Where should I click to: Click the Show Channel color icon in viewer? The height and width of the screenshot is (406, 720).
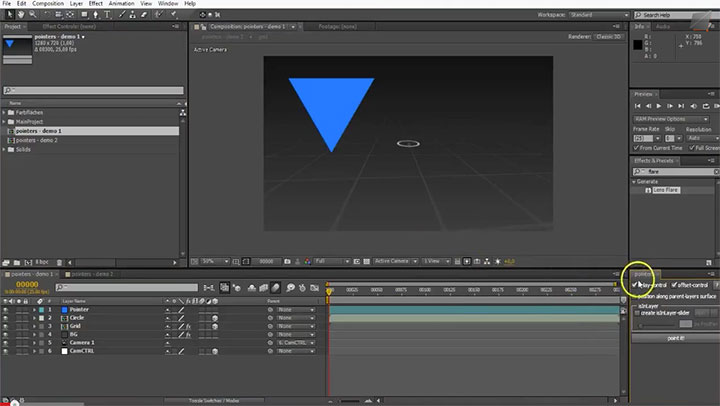[307, 261]
